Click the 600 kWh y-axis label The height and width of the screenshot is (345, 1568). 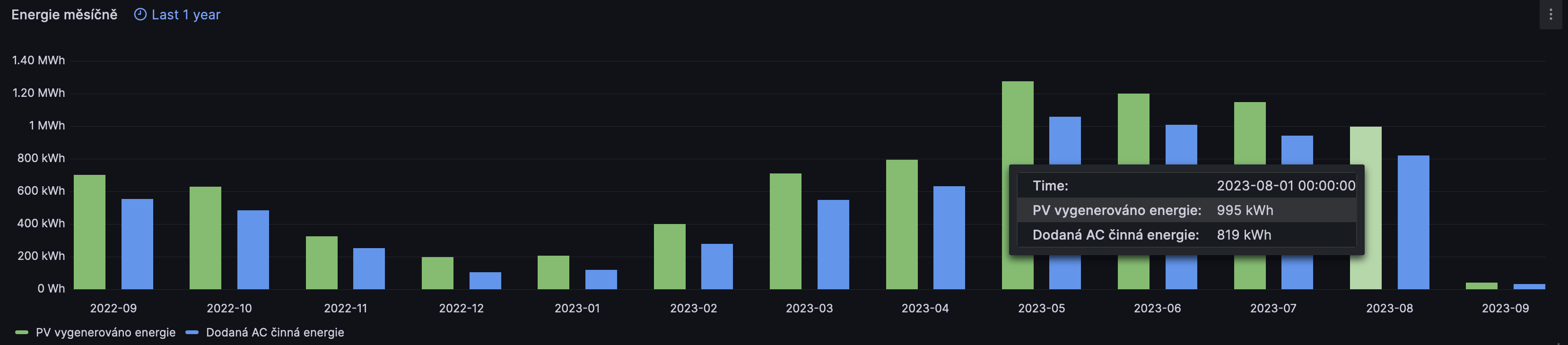(x=41, y=191)
